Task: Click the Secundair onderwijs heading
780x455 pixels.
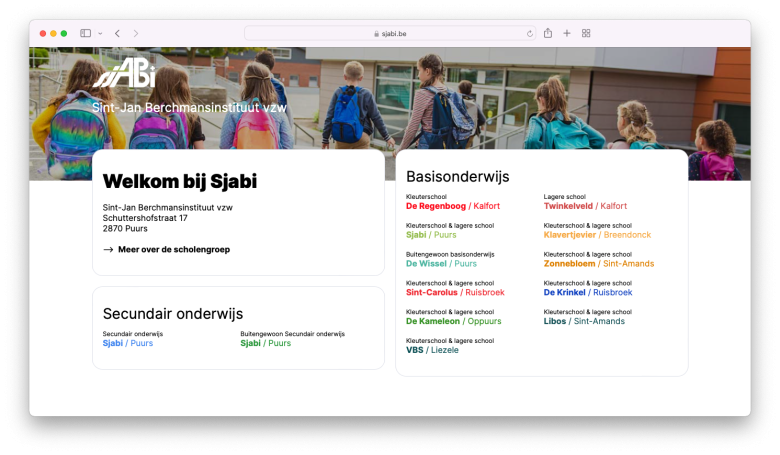Action: click(x=173, y=314)
